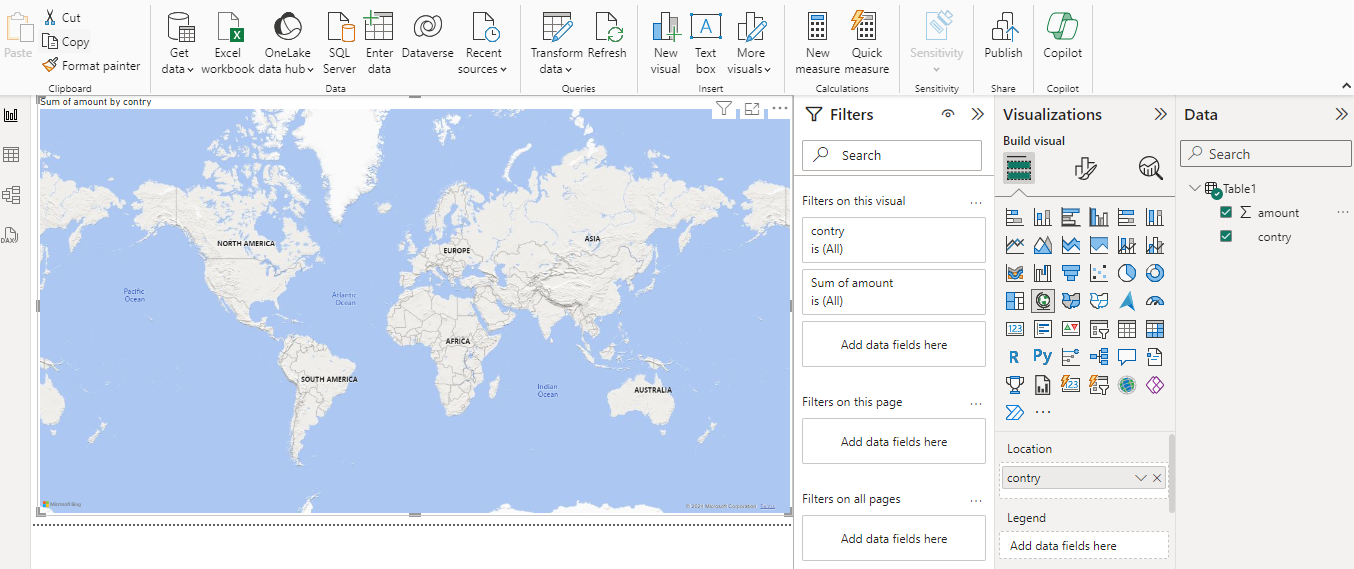Click the Publish button
Screen dimensions: 1354x569
(x=1003, y=37)
